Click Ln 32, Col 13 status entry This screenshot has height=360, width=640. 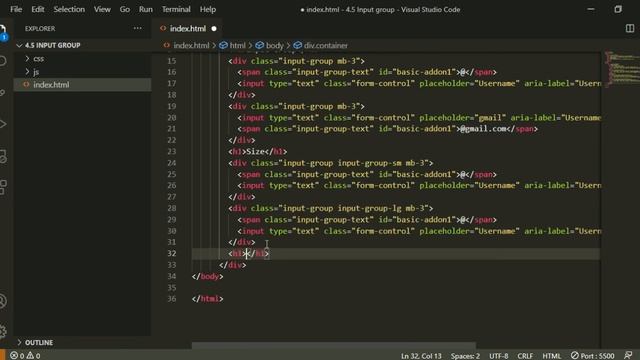(421, 356)
